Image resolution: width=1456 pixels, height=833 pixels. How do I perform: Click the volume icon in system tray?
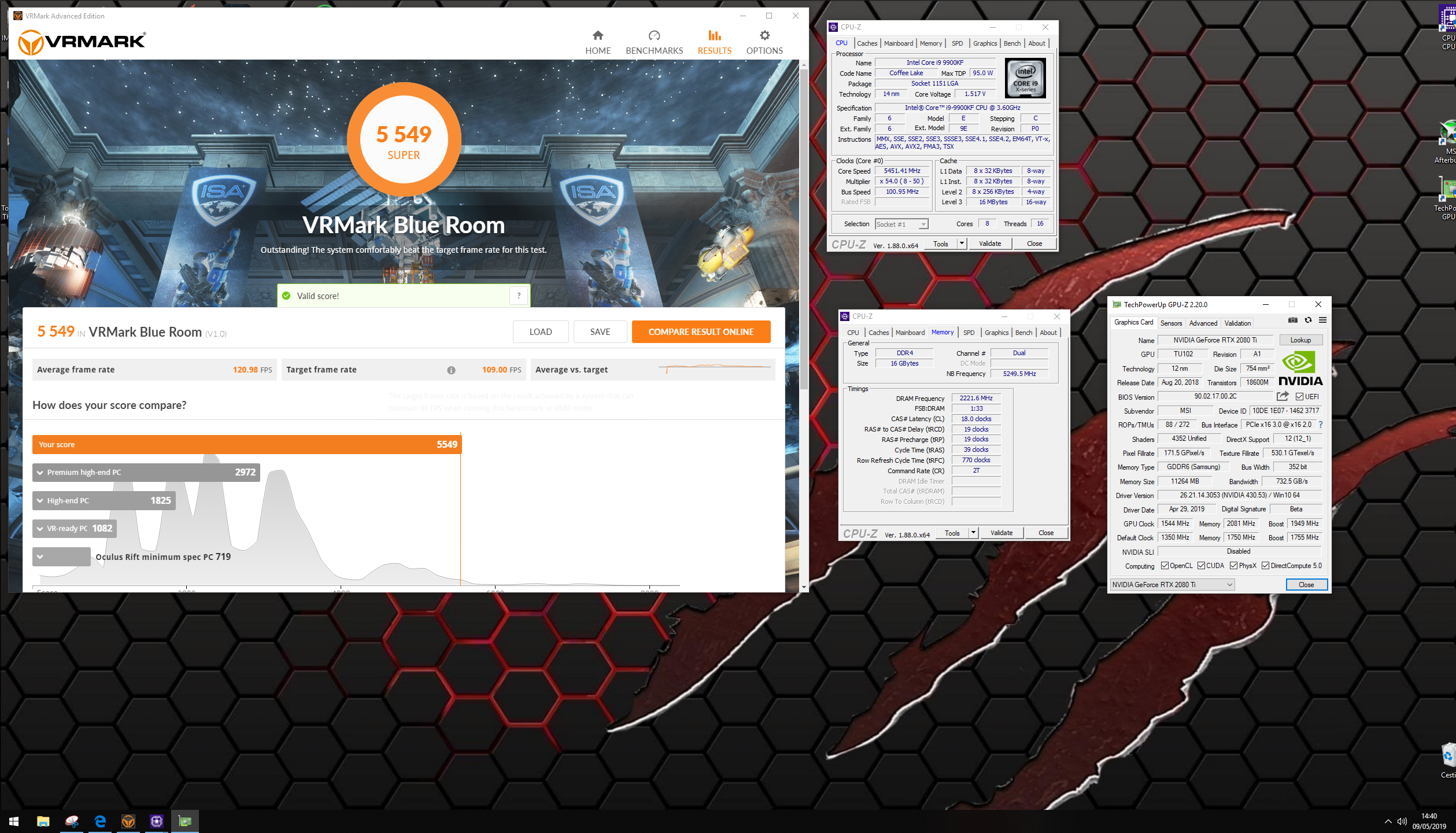click(x=1402, y=821)
